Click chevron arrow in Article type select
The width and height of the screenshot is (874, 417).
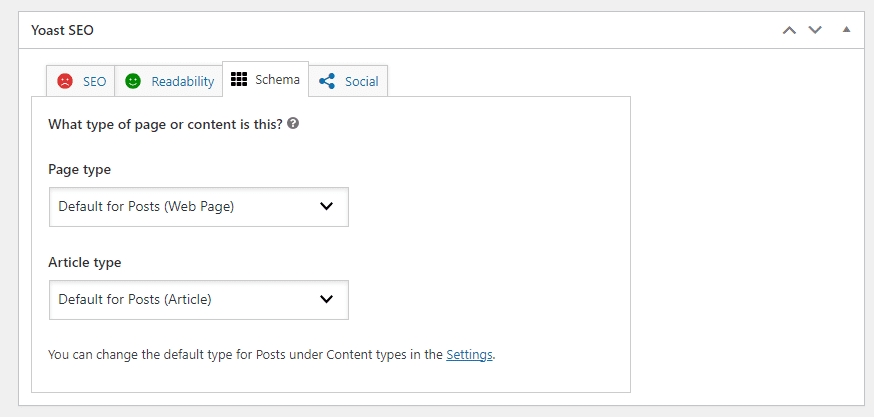[x=326, y=299]
